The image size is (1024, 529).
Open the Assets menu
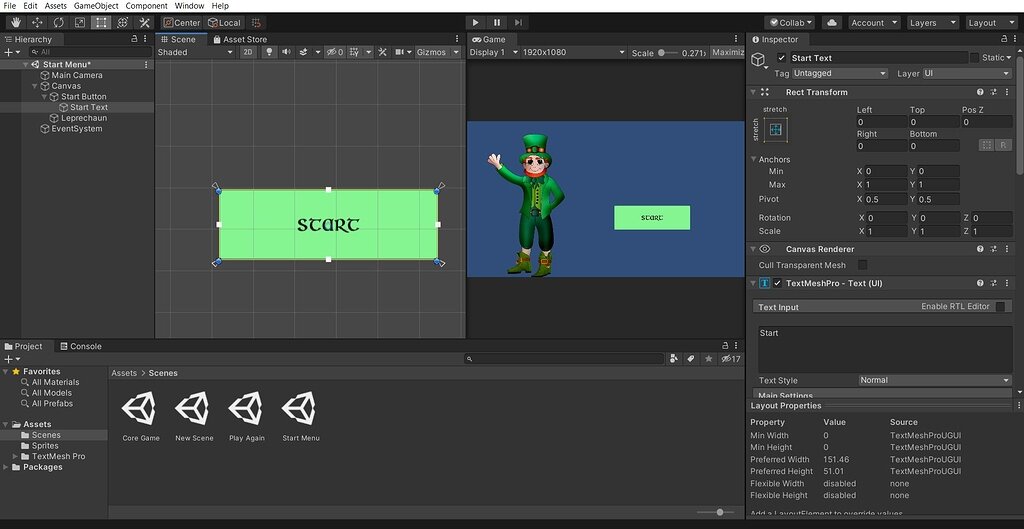(56, 6)
